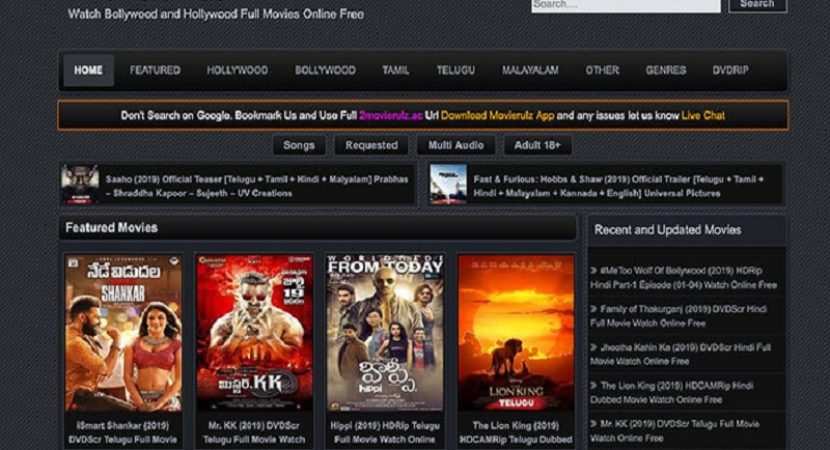This screenshot has height=450, width=830.
Task: Open #MeToo Wolf Of Bollywood recent link
Action: pos(683,277)
